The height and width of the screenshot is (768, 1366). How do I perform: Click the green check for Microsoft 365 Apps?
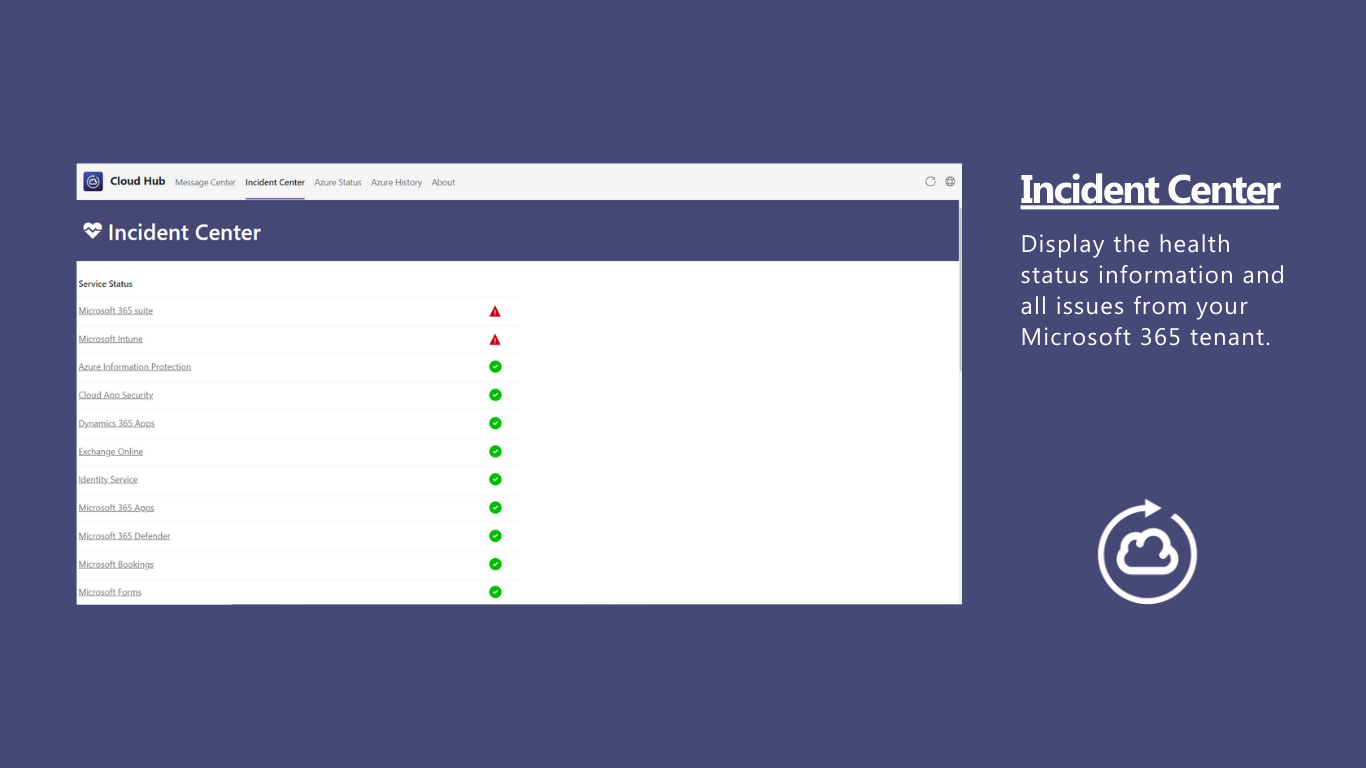coord(495,508)
